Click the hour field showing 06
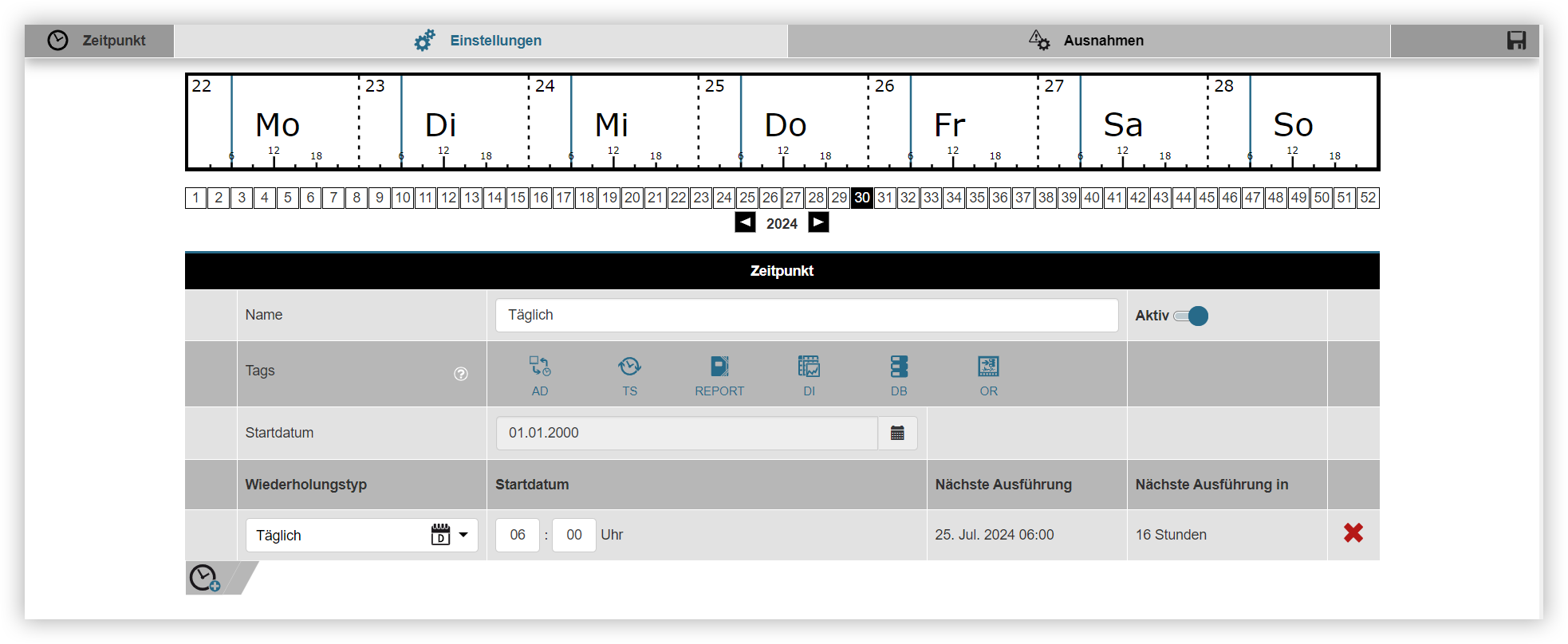The height and width of the screenshot is (644, 1568). pyautogui.click(x=518, y=535)
